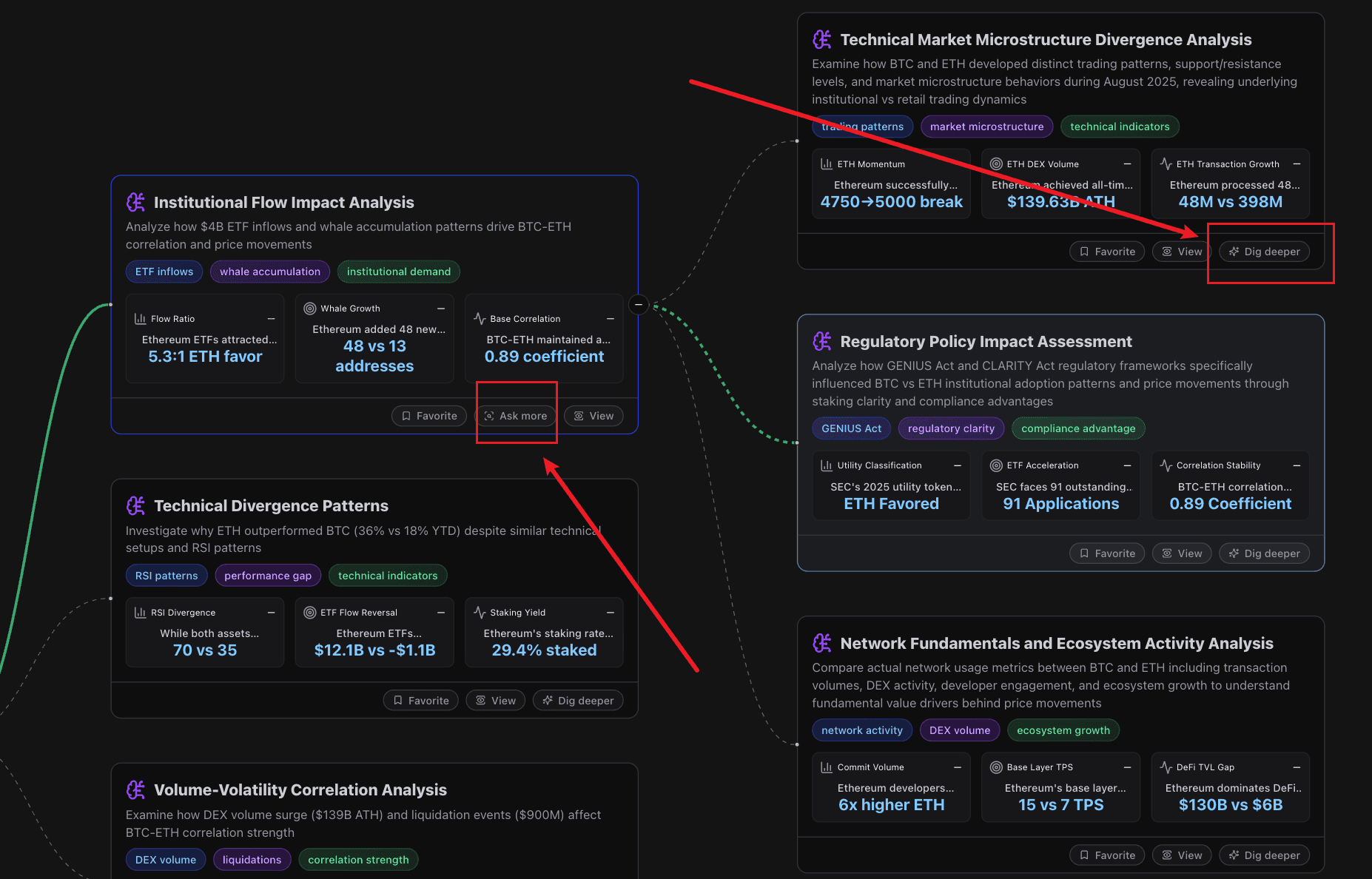Screen dimensions: 1372x879
Task: Favorite the Technical Divergence Patterns card
Action: [421, 701]
